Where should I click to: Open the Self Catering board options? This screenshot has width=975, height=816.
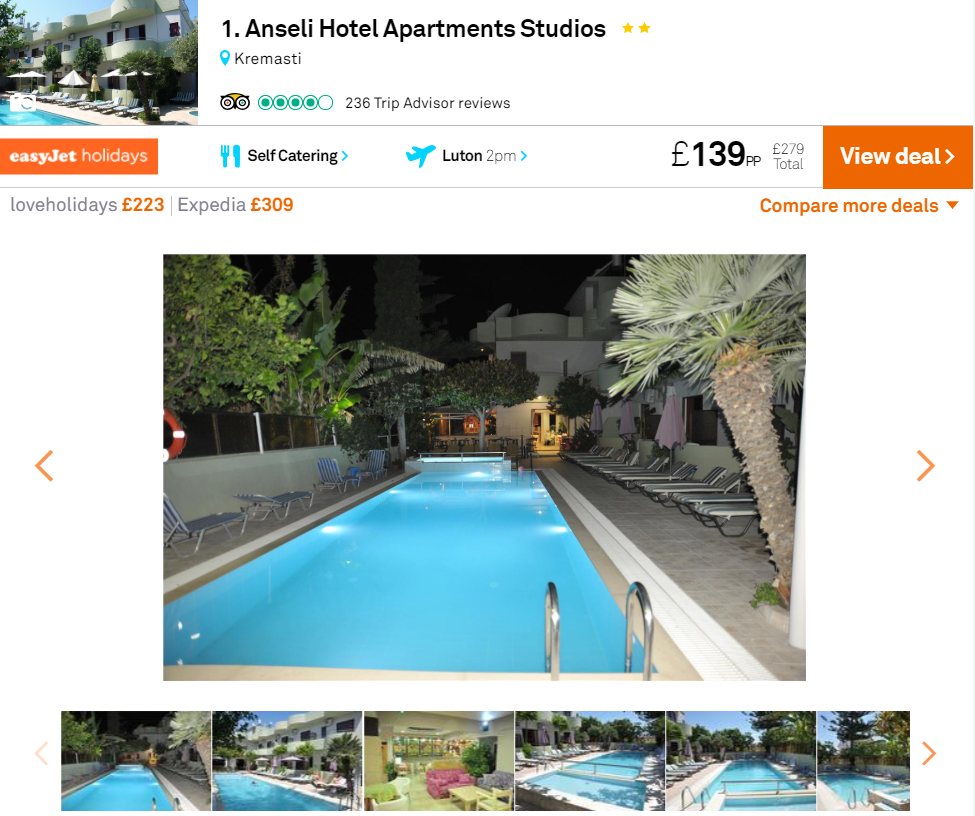point(297,155)
